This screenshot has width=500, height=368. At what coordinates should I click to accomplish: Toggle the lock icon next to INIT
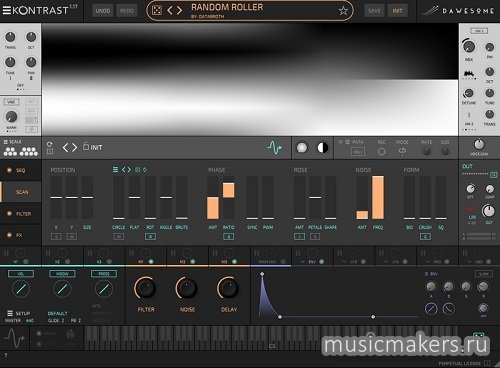[x=86, y=146]
